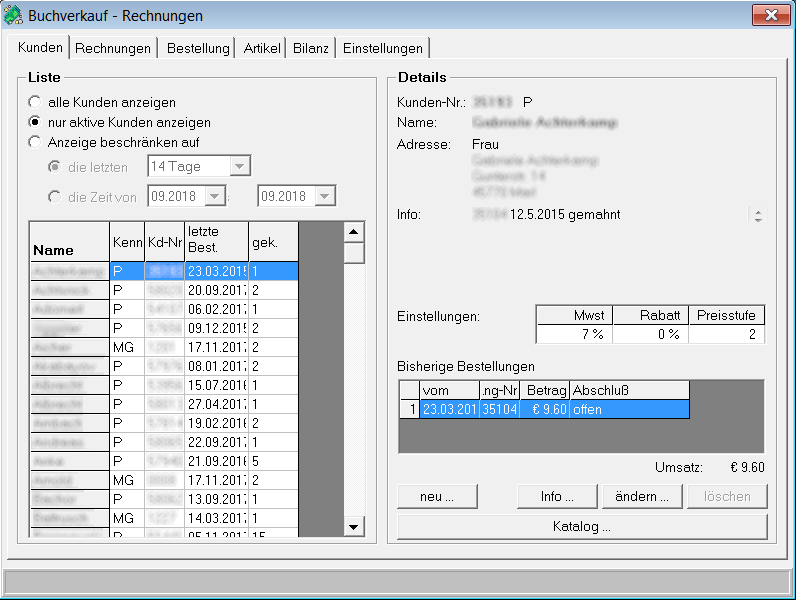The width and height of the screenshot is (796, 600).
Task: Choose 'Anzeige beschränken auf' radio button
Action: [x=35, y=142]
